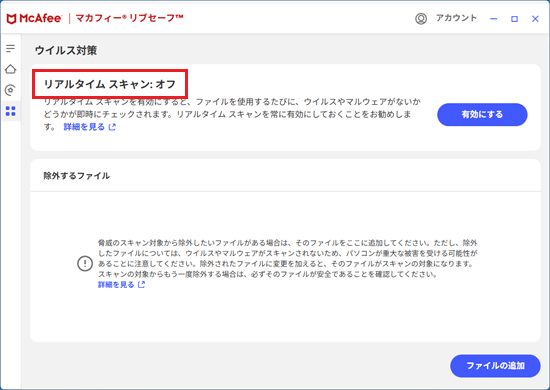Click the 除外するファイル section title
Screen dimensions: 550x390
(76, 176)
